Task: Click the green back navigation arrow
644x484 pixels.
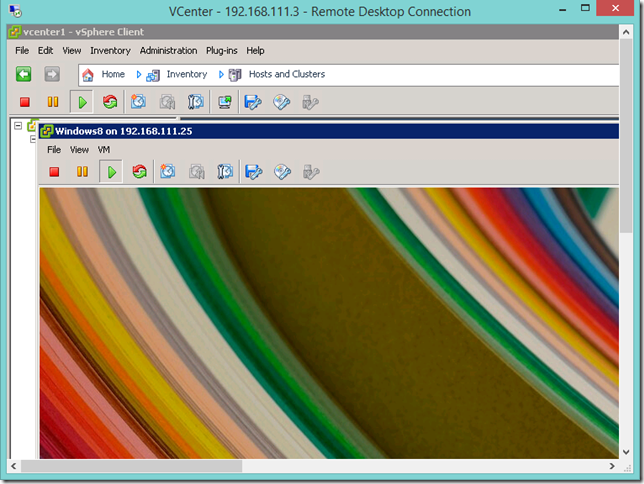Action: [x=23, y=74]
